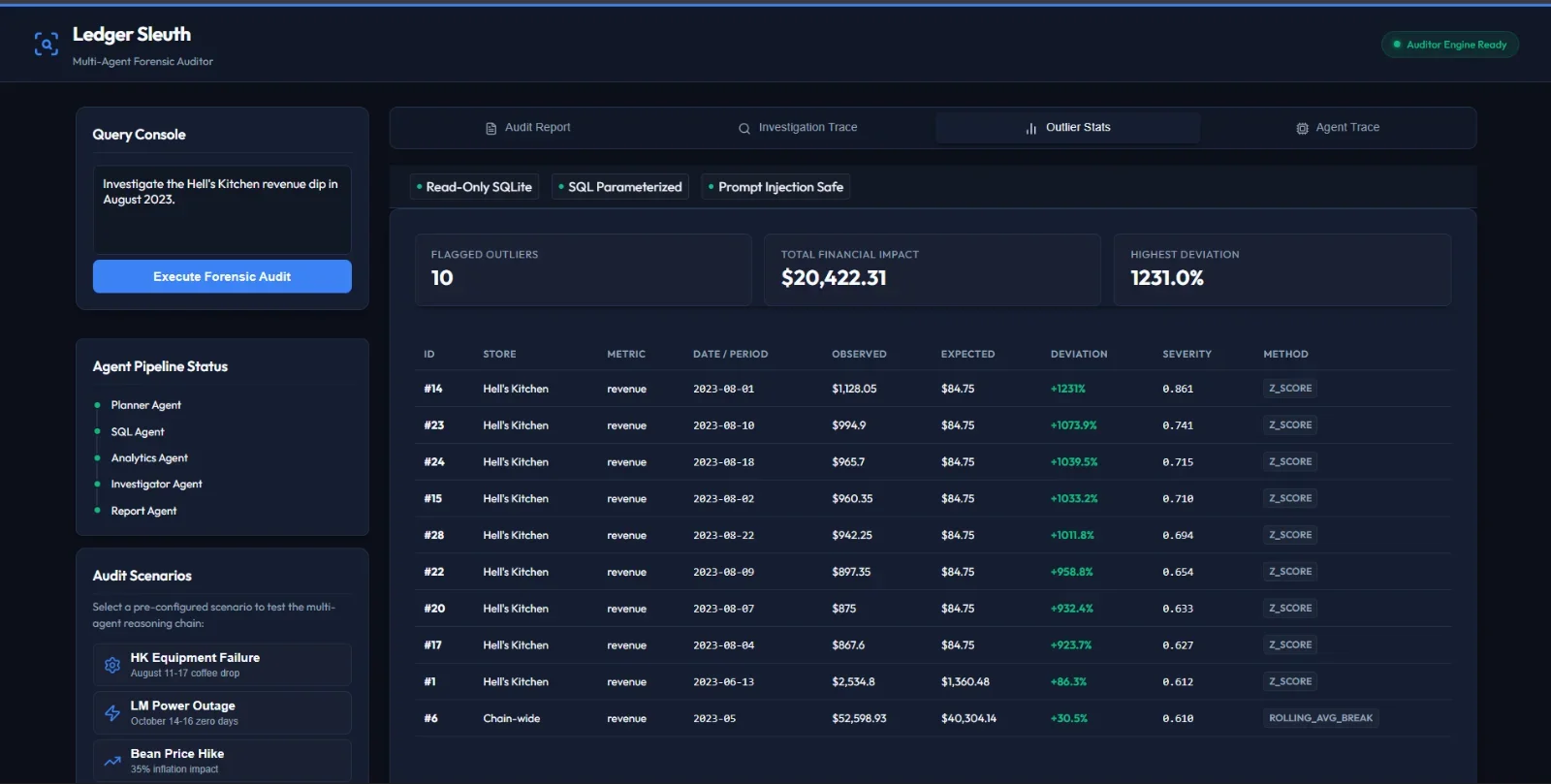Click the Read-Only SQLite badge
This screenshot has width=1551, height=784.
pos(474,187)
